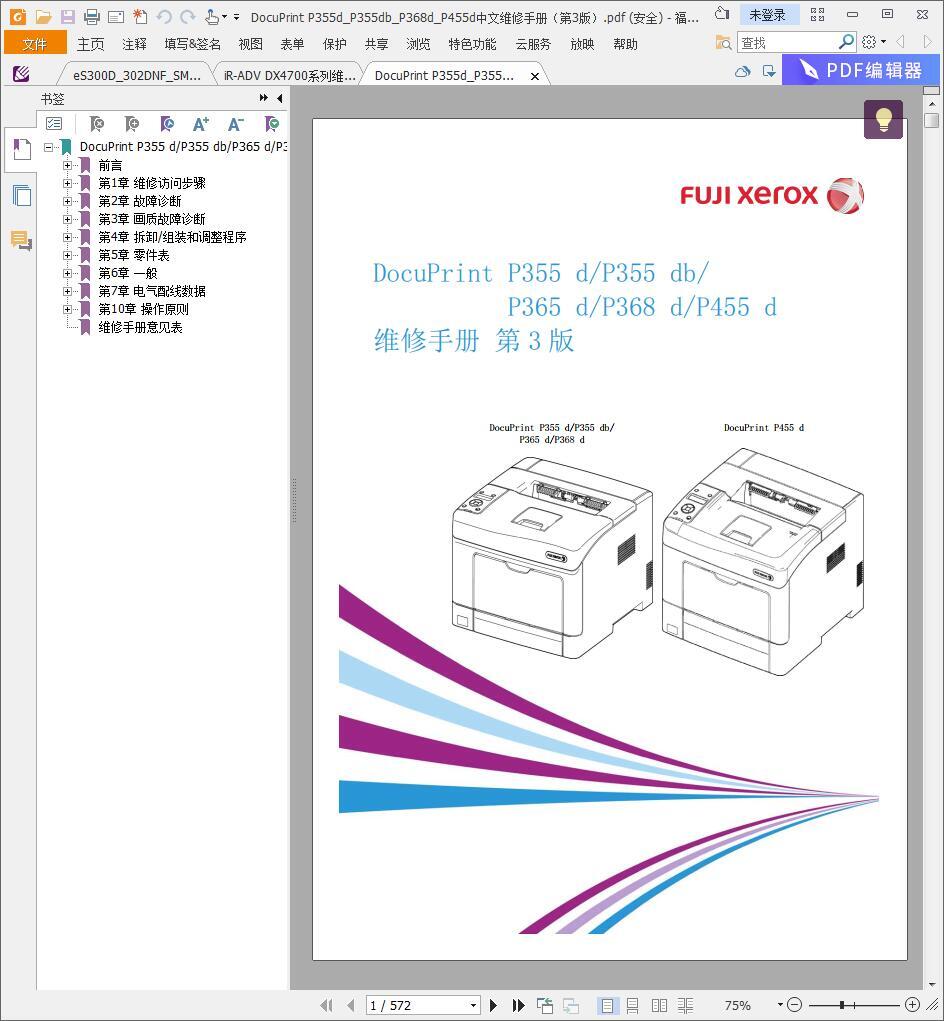Screen dimensions: 944x1021
Task: Open the search settings gear dropdown
Action: [x=874, y=42]
